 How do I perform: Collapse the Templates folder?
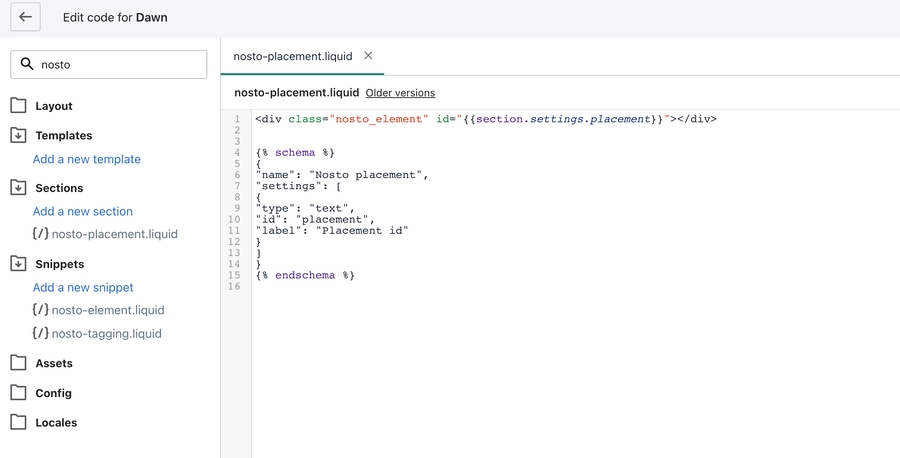[18, 135]
